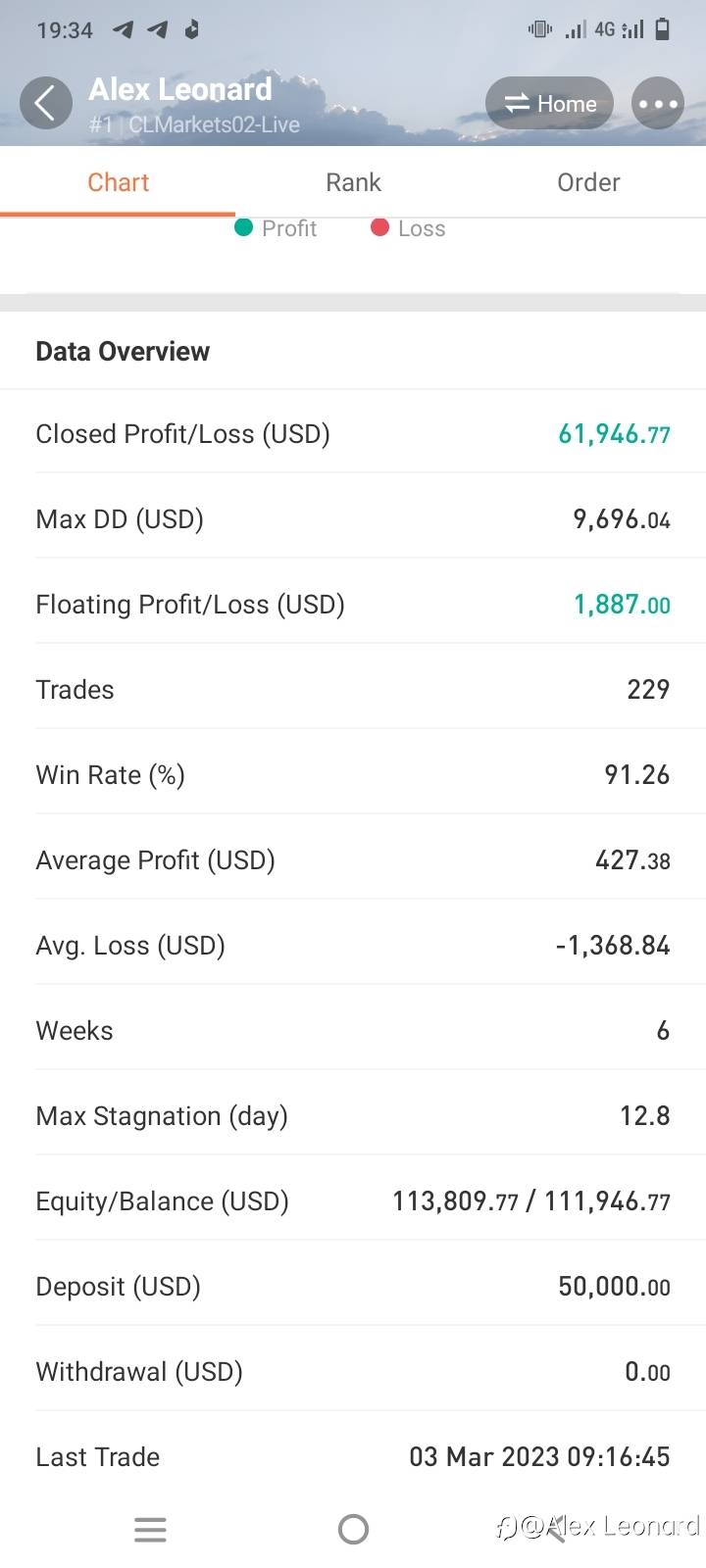This screenshot has width=706, height=1568.
Task: Tap the back arrow icon
Action: point(45,103)
